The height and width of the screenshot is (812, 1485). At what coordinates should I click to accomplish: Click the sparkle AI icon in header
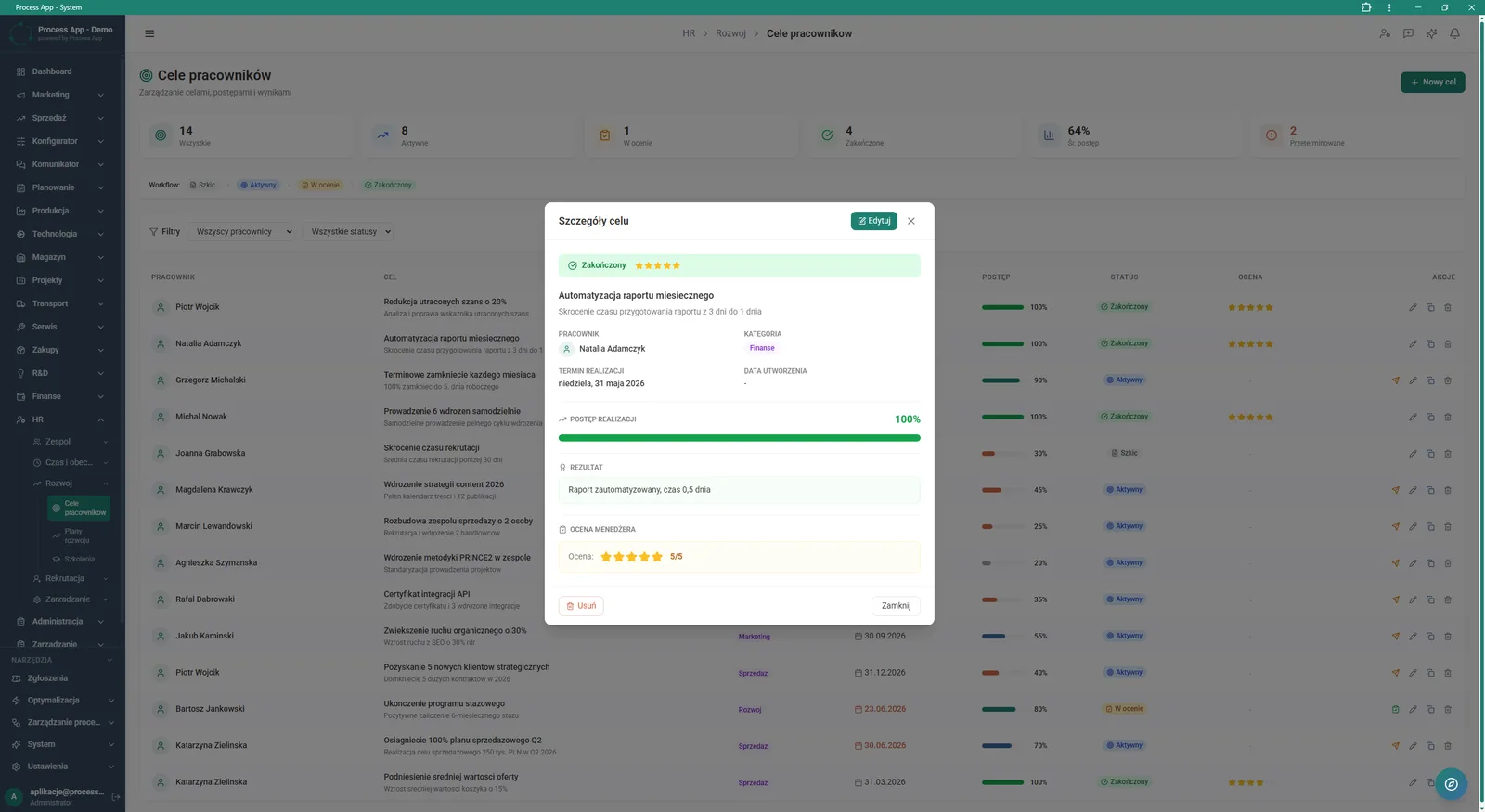(x=1431, y=33)
